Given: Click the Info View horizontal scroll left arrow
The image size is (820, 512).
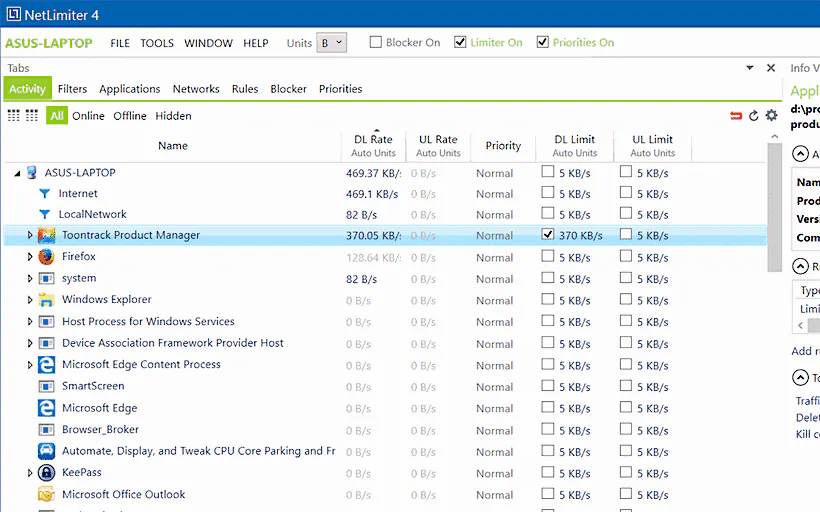Looking at the screenshot, I should [x=800, y=325].
